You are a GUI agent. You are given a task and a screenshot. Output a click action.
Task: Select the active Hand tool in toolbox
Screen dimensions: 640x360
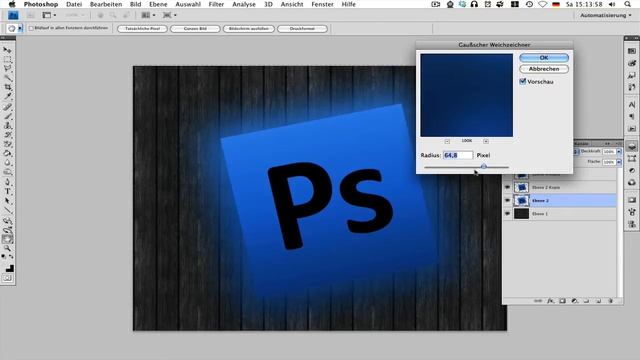coord(7,239)
